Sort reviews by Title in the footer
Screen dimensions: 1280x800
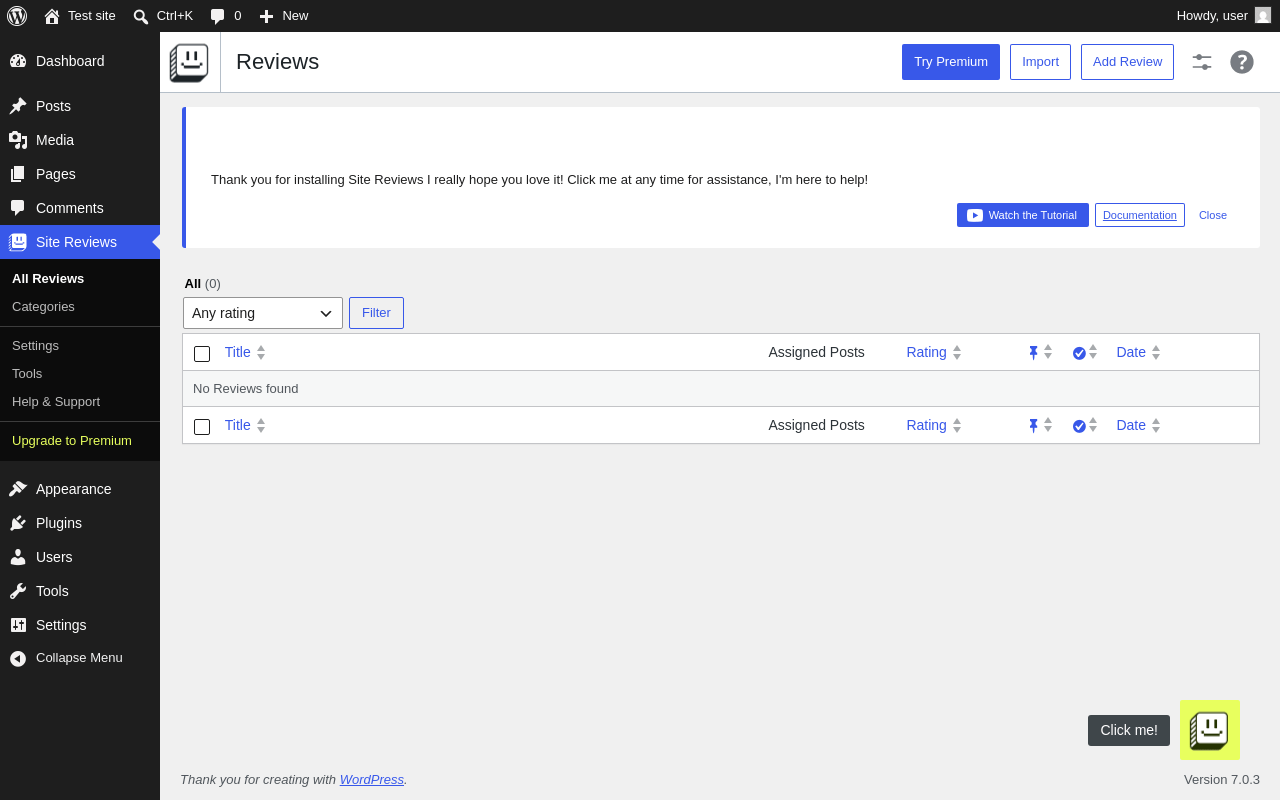[245, 425]
